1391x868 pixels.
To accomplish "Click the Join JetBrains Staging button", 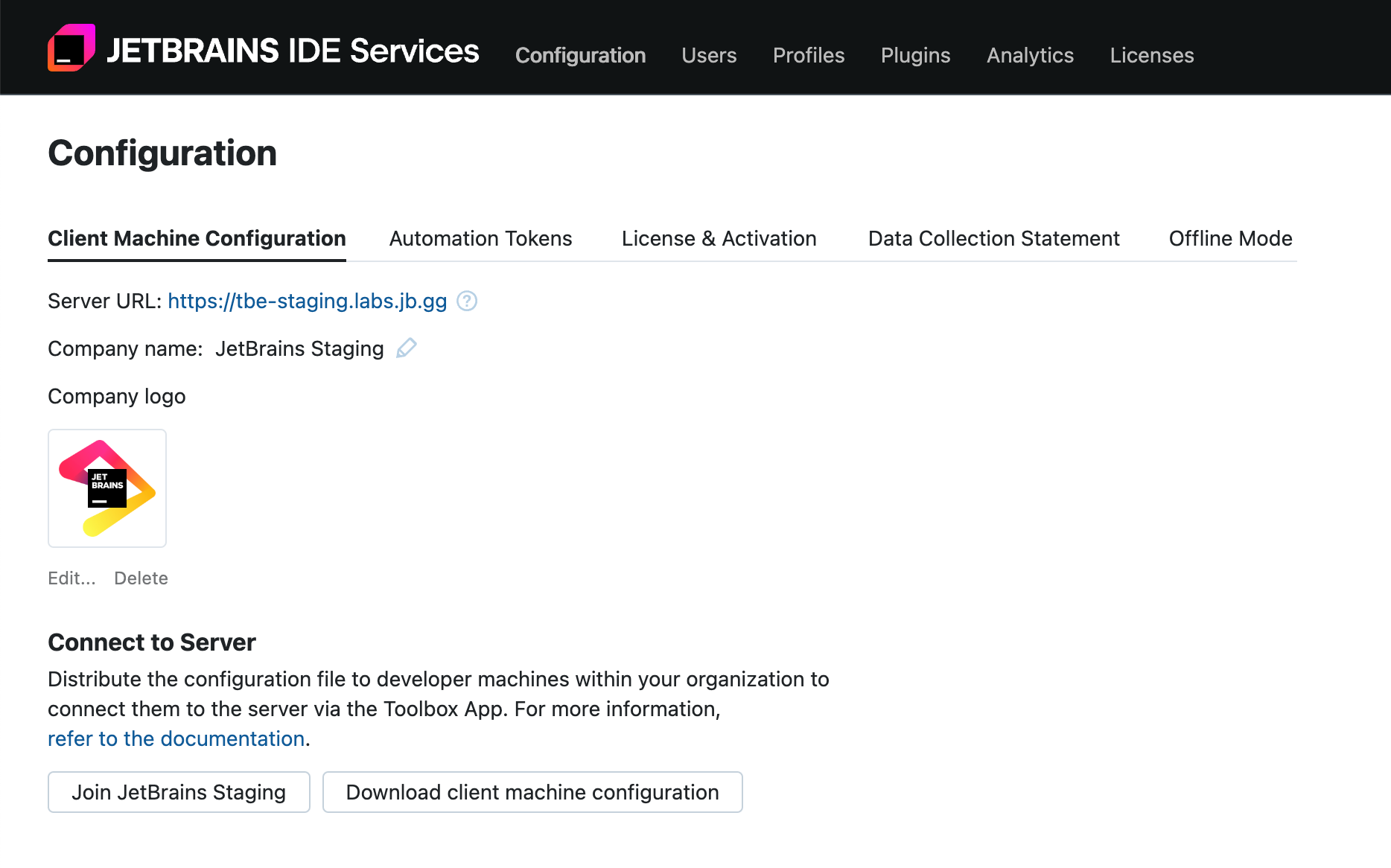I will tap(179, 792).
